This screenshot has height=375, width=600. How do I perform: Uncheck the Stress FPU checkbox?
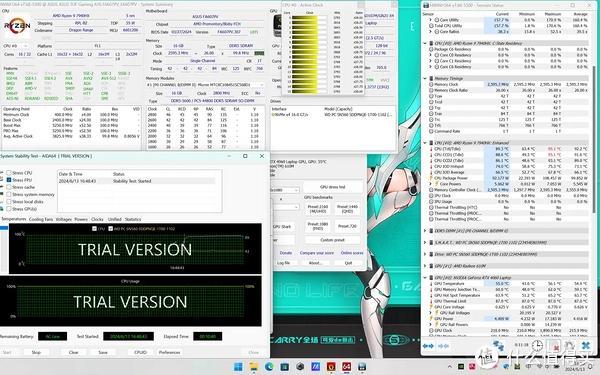point(9,180)
